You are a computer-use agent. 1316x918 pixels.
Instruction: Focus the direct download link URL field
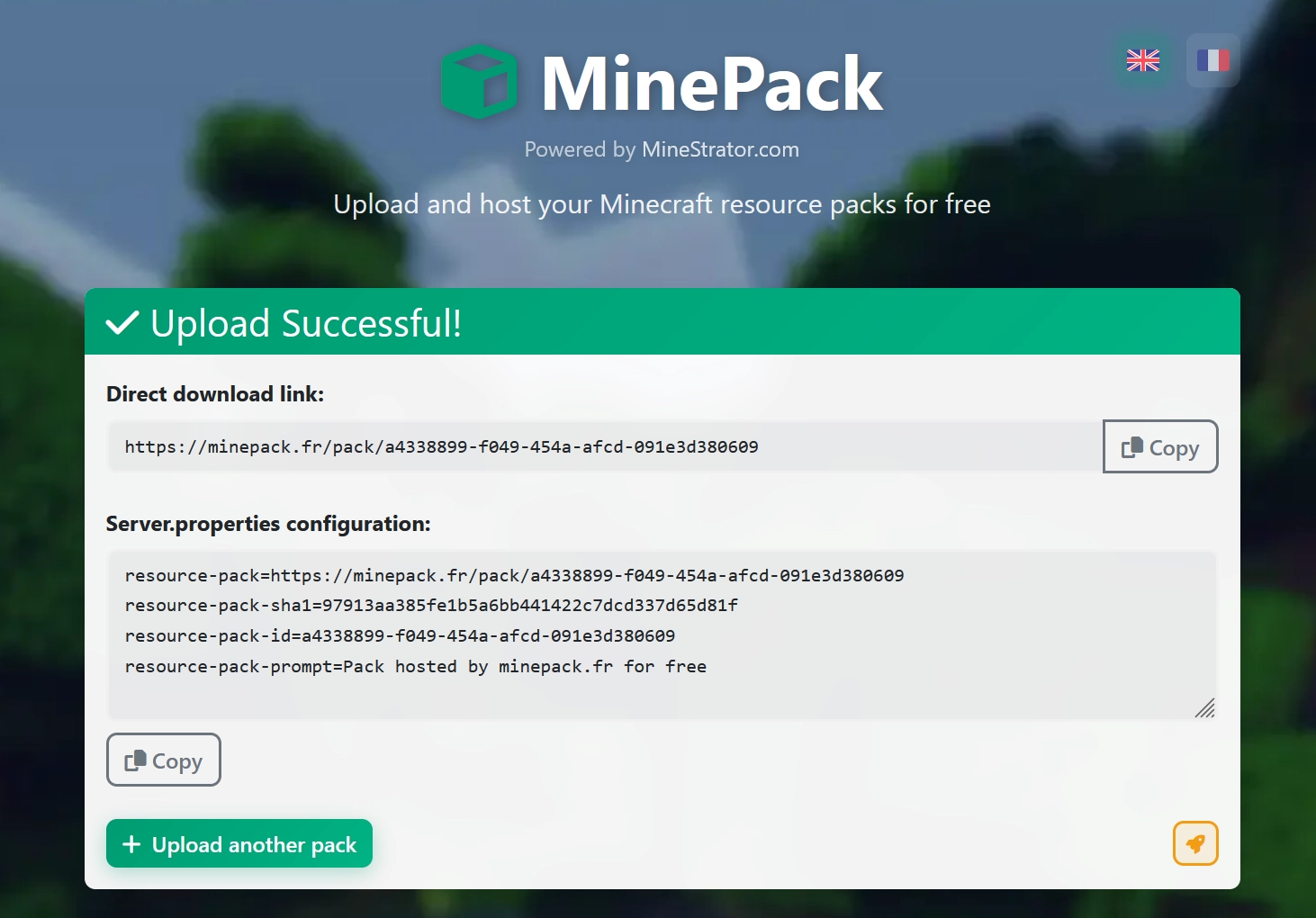point(603,447)
